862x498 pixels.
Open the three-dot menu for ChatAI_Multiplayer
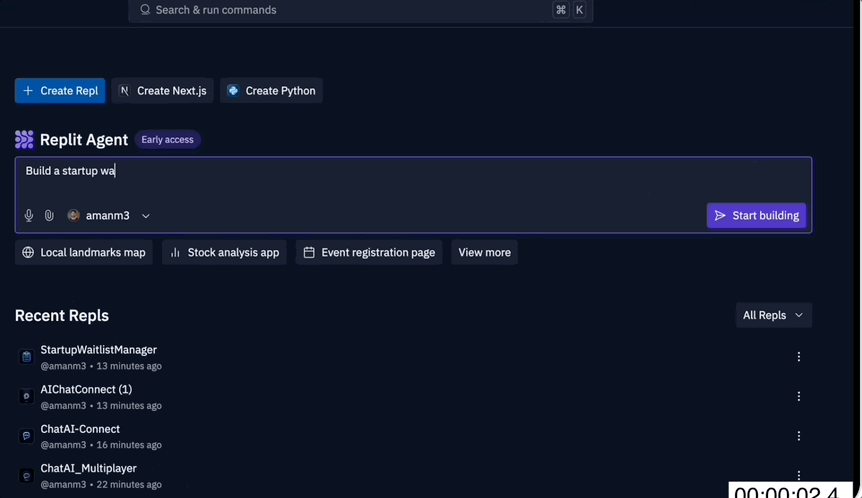click(x=799, y=475)
